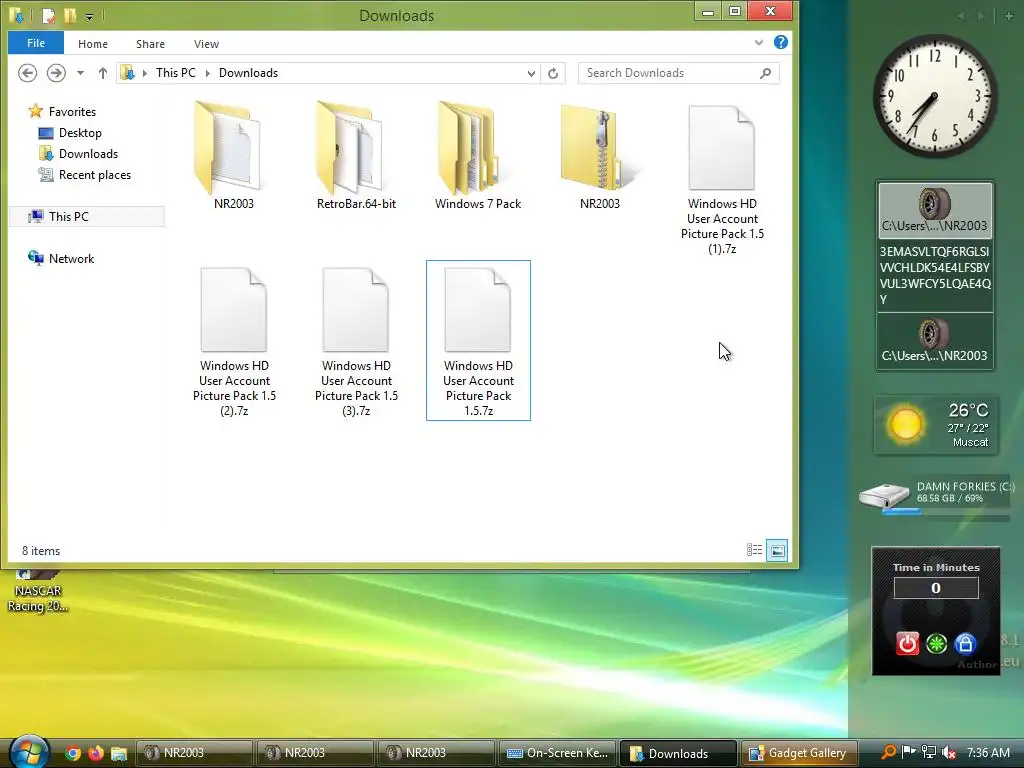
Task: Refresh the Downloads folder view
Action: point(553,73)
